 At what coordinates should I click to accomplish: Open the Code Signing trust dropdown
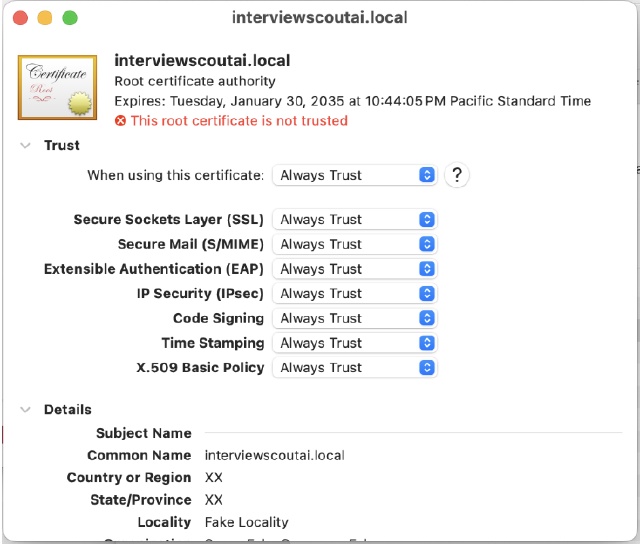click(x=354, y=318)
